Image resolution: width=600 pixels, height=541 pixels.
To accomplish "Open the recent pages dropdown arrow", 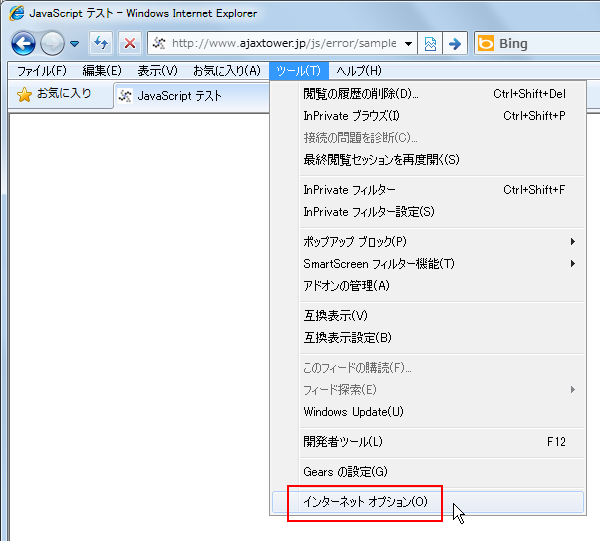I will (x=75, y=44).
